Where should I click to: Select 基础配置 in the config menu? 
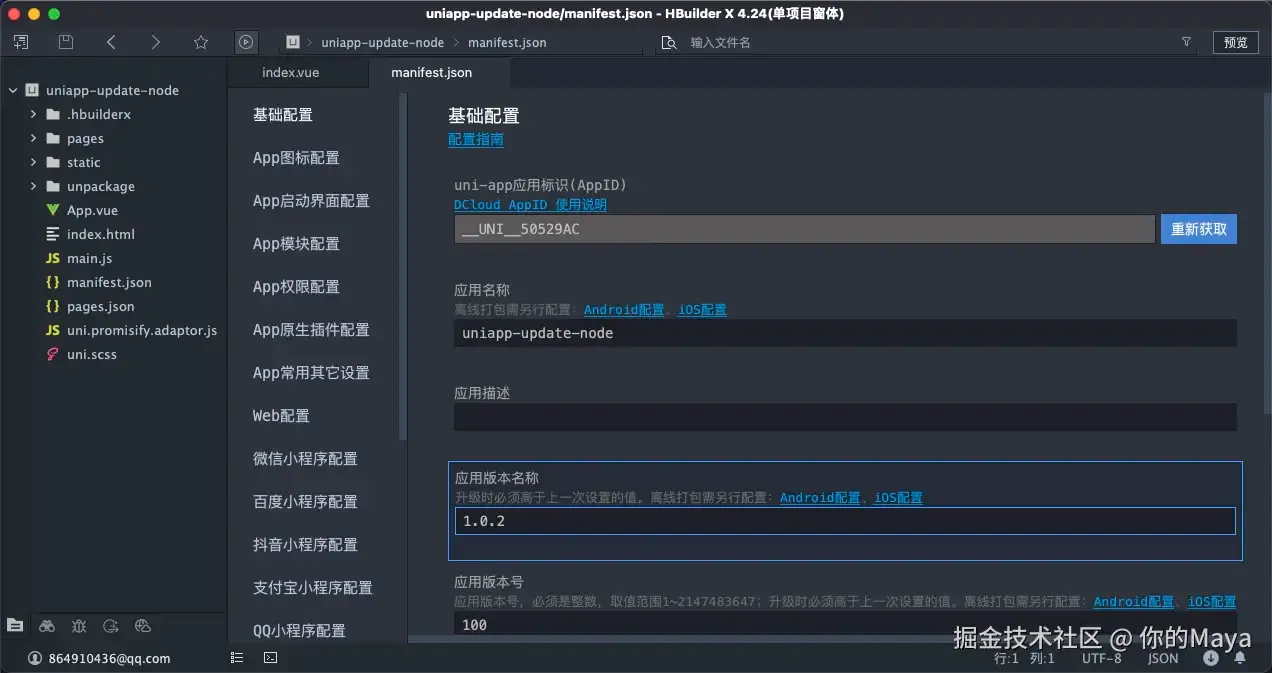point(283,115)
